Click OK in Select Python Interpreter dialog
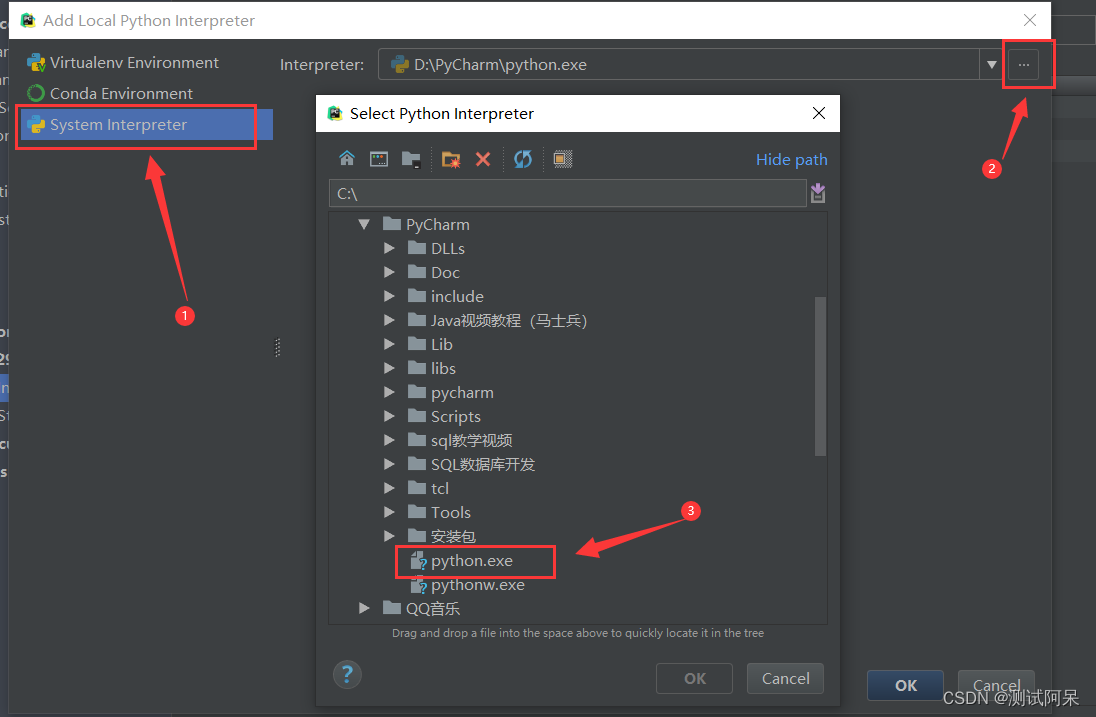This screenshot has width=1096, height=717. point(694,679)
